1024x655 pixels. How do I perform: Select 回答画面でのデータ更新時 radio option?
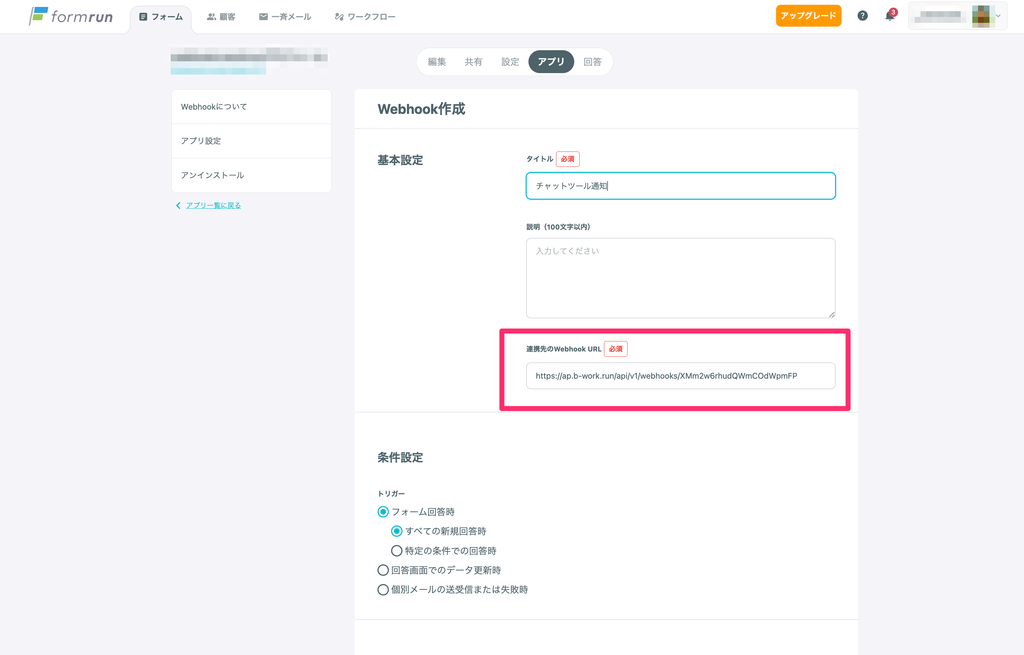click(x=383, y=570)
